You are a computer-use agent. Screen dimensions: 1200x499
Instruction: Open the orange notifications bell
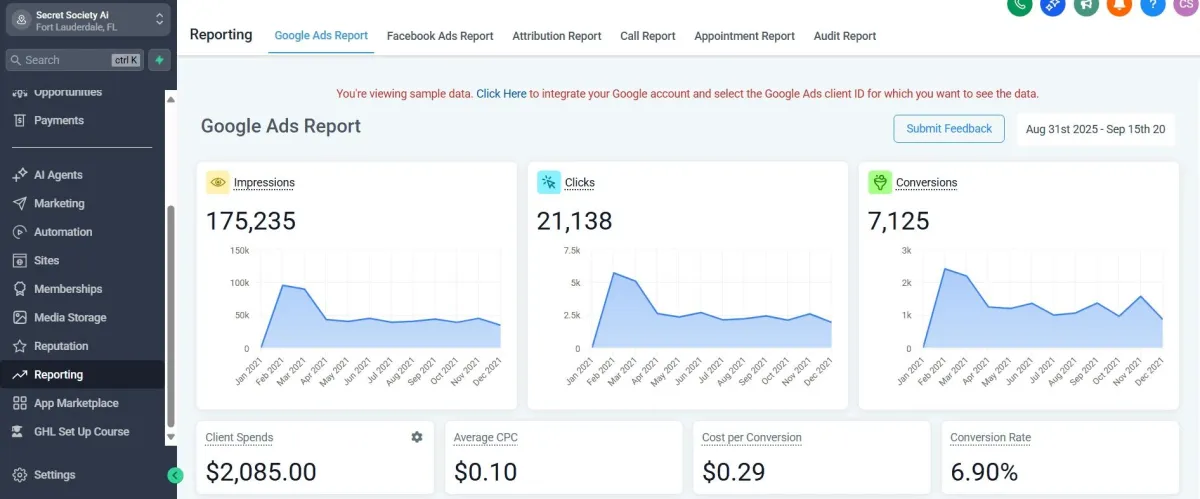[x=1119, y=4]
